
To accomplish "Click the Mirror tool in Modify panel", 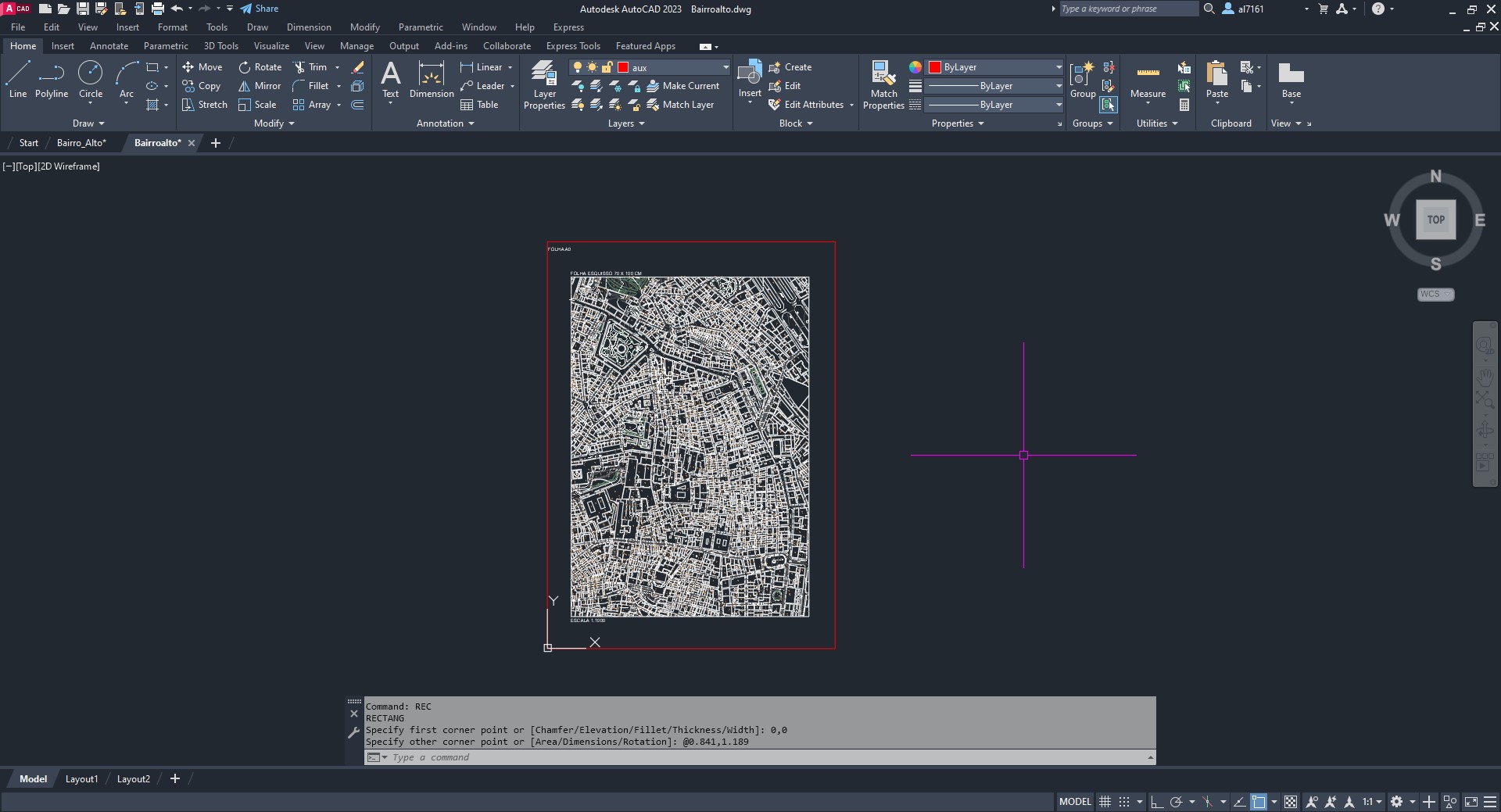I will 260,86.
